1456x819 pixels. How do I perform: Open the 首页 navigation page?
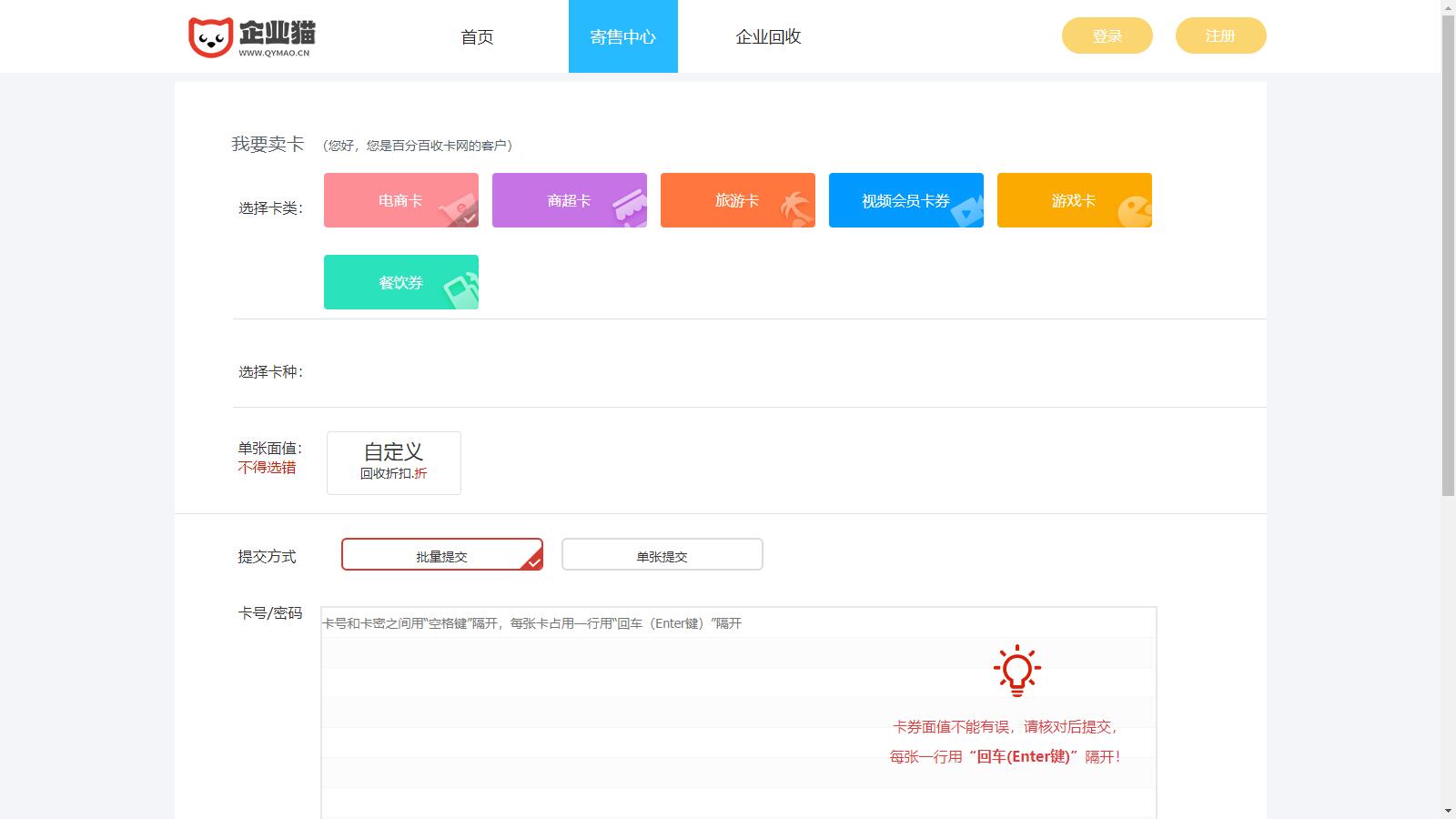coord(477,36)
